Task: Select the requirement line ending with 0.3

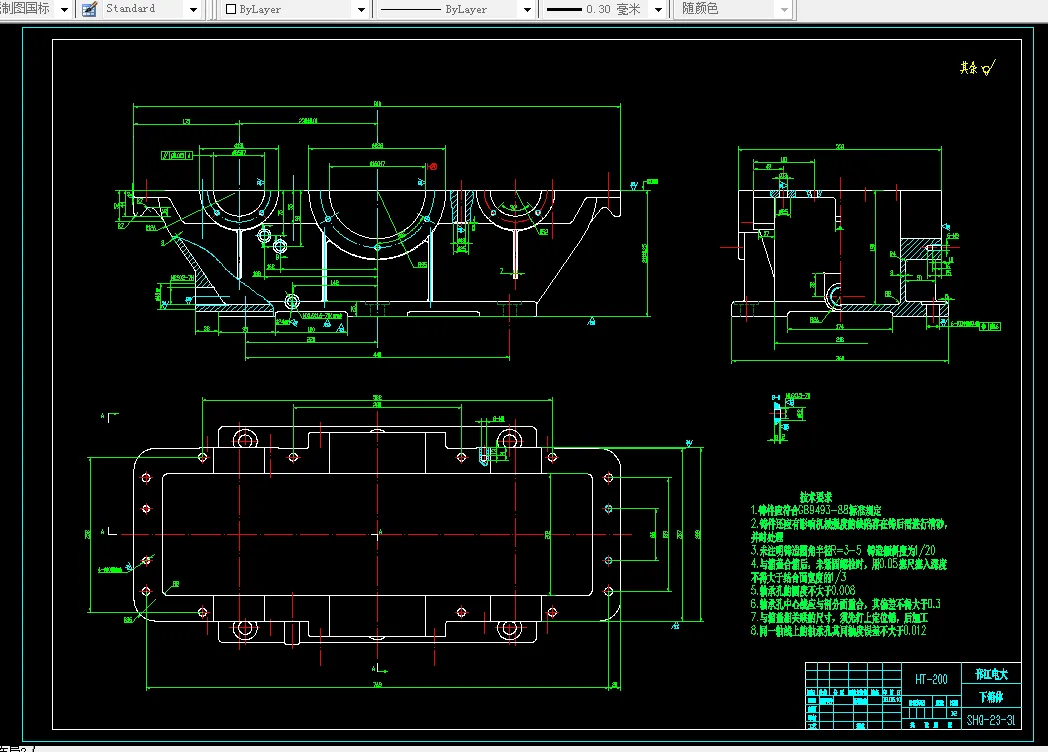Action: (x=845, y=604)
